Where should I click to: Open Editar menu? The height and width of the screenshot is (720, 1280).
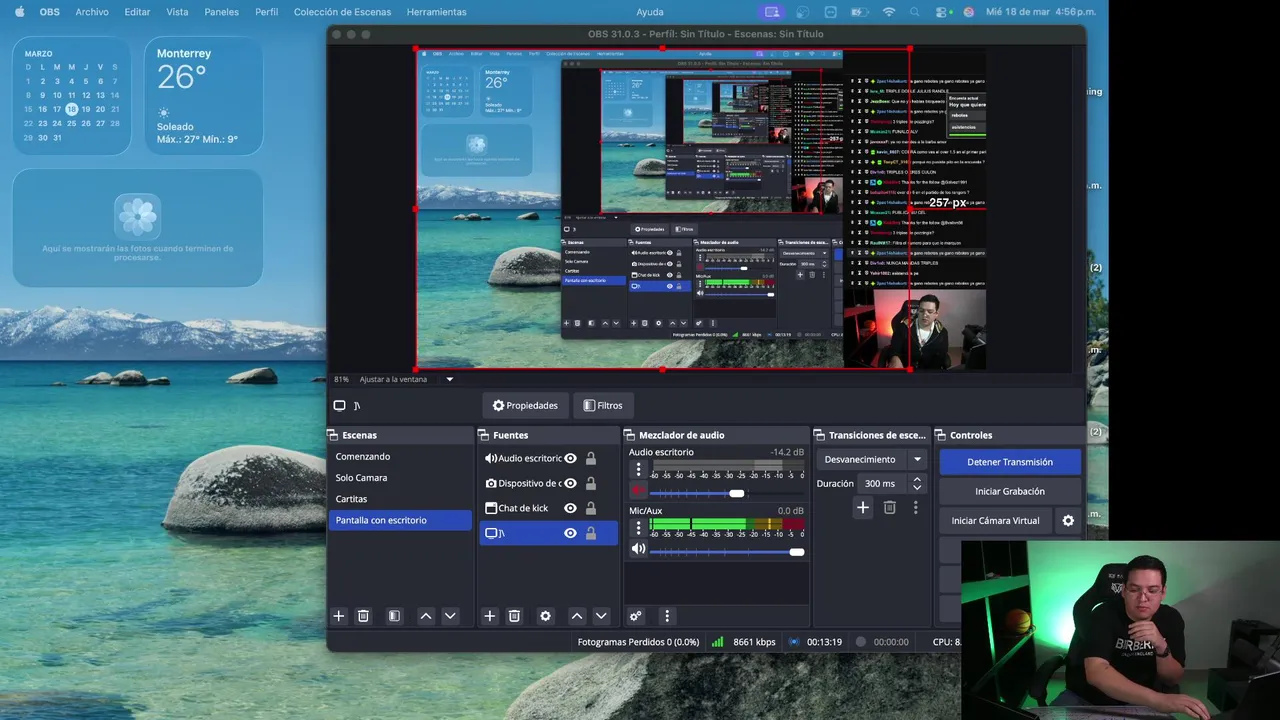(x=137, y=12)
